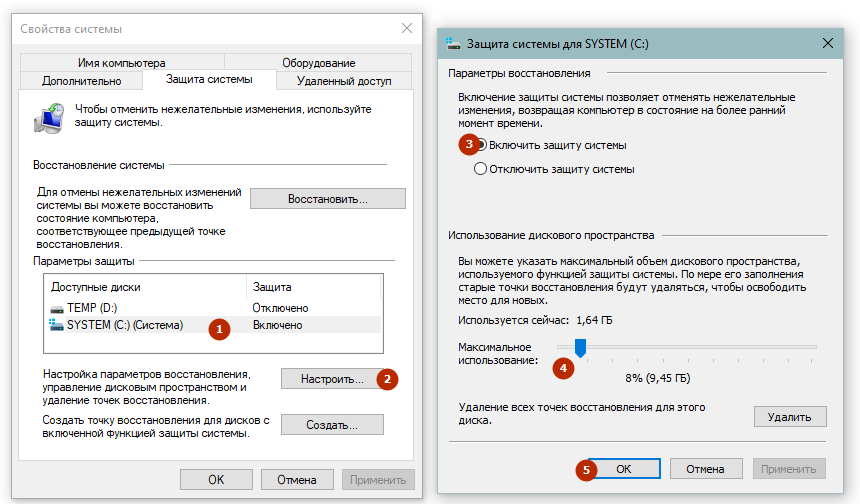Viewport: 860px width, 504px height.
Task: Go to the 'Удаленный доступ' tab
Action: (344, 81)
